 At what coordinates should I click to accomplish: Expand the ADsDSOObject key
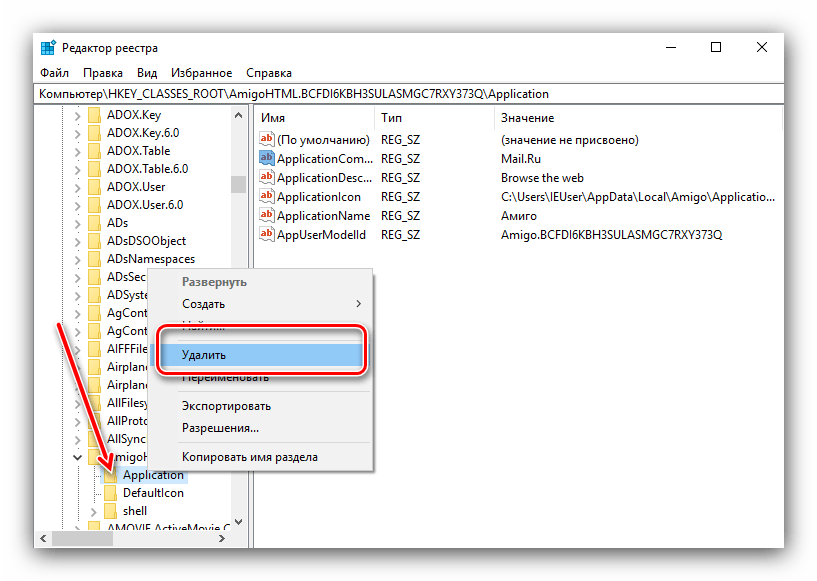coord(78,241)
